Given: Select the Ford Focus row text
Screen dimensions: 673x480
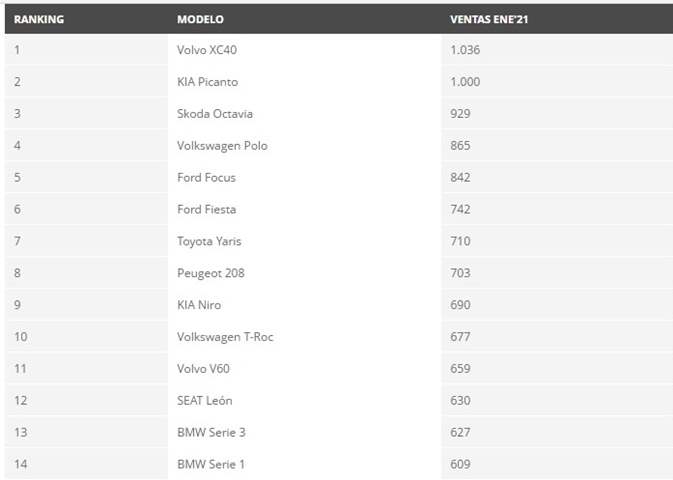Looking at the screenshot, I should [206, 178].
